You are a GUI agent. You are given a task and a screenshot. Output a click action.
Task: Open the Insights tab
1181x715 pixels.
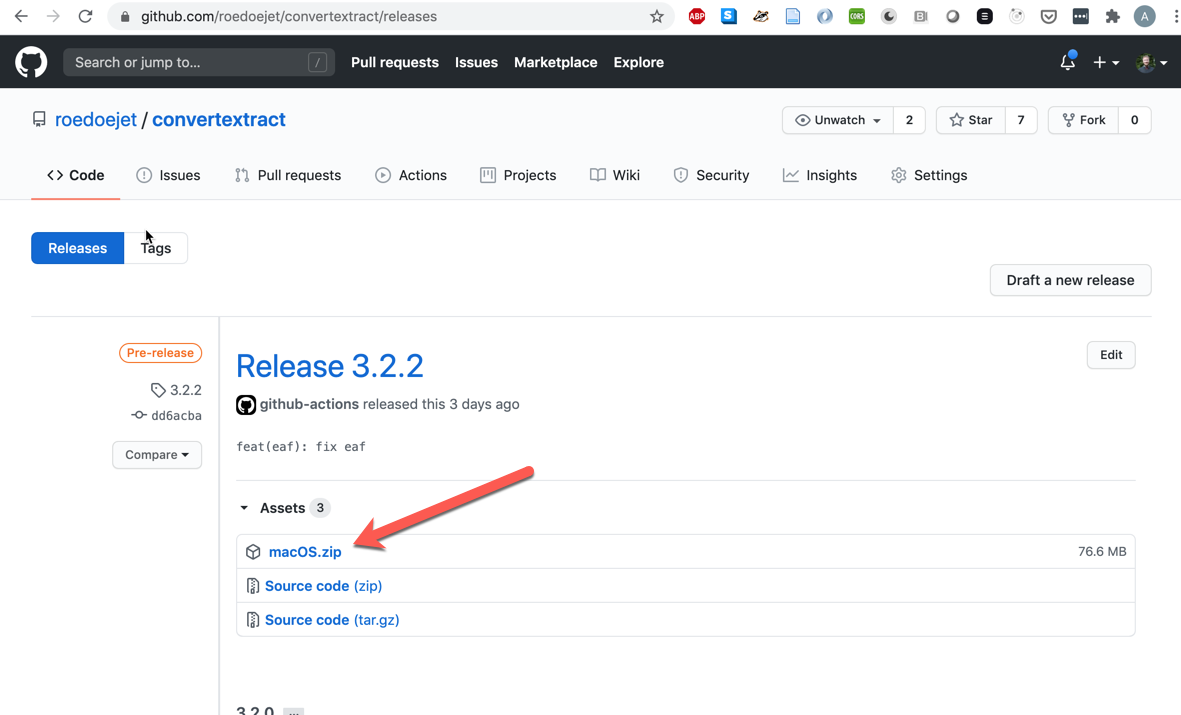pyautogui.click(x=819, y=175)
